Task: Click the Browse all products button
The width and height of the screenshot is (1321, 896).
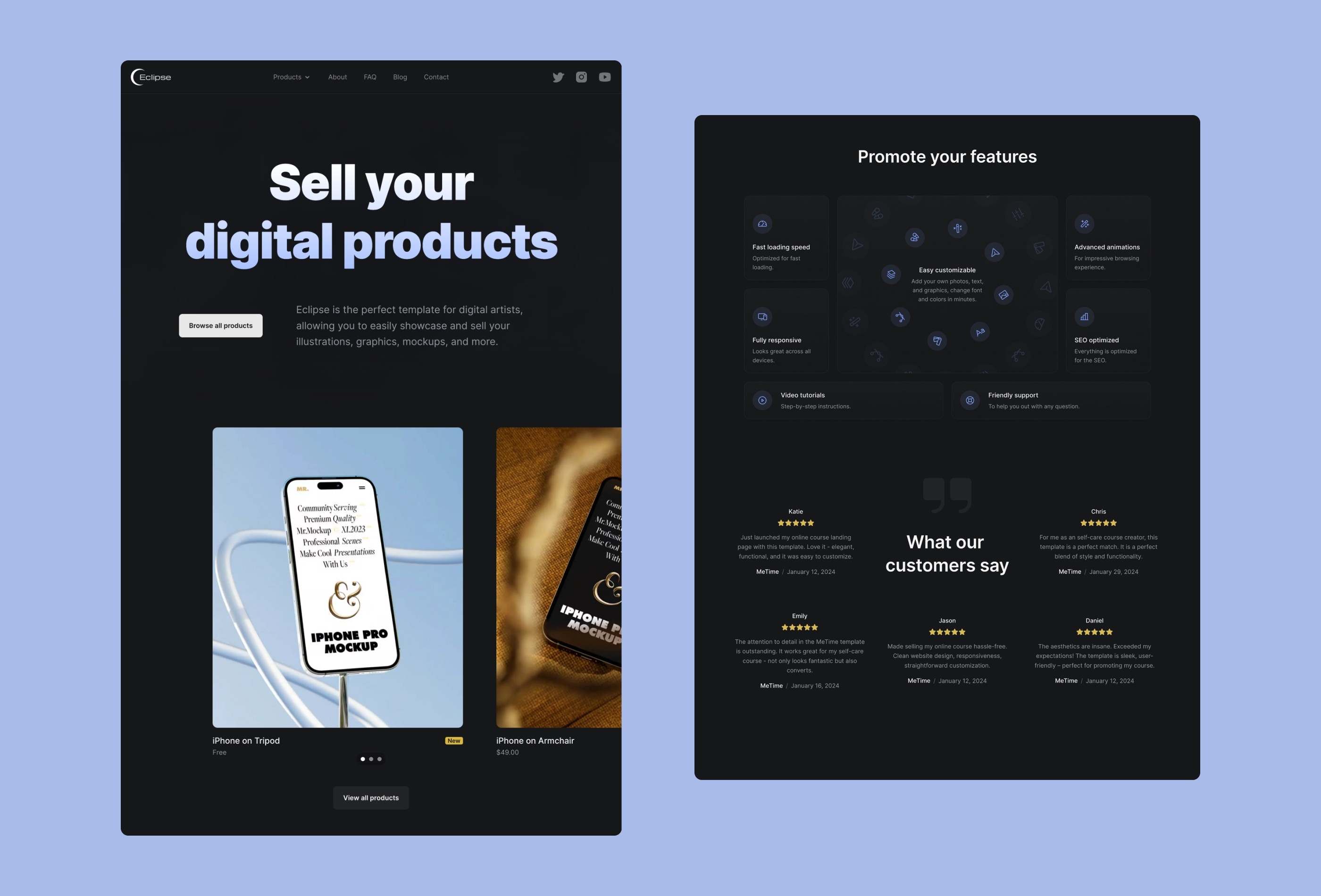Action: click(221, 325)
